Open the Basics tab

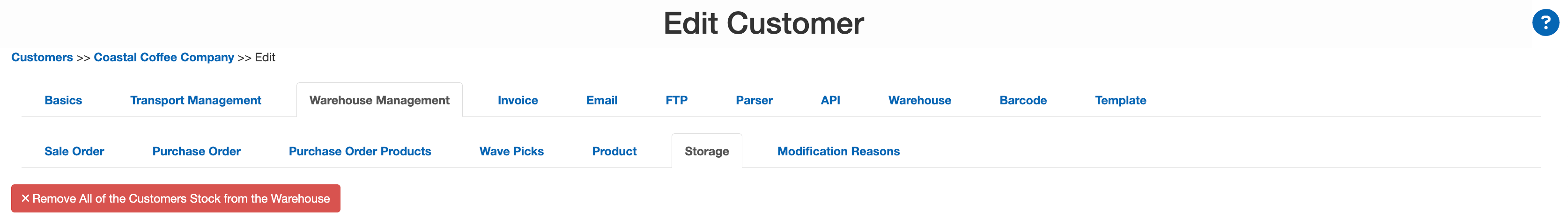click(x=63, y=100)
